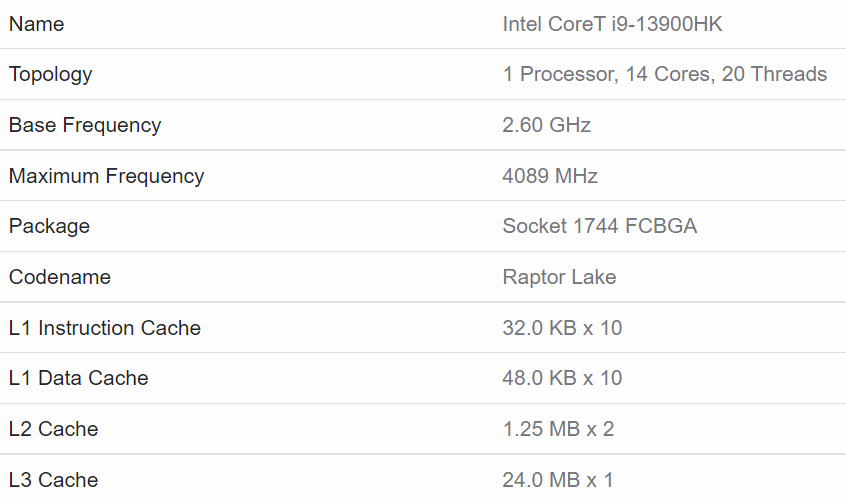Select the Intel CoreT i9-13900HK value
The width and height of the screenshot is (846, 499).
tap(612, 24)
